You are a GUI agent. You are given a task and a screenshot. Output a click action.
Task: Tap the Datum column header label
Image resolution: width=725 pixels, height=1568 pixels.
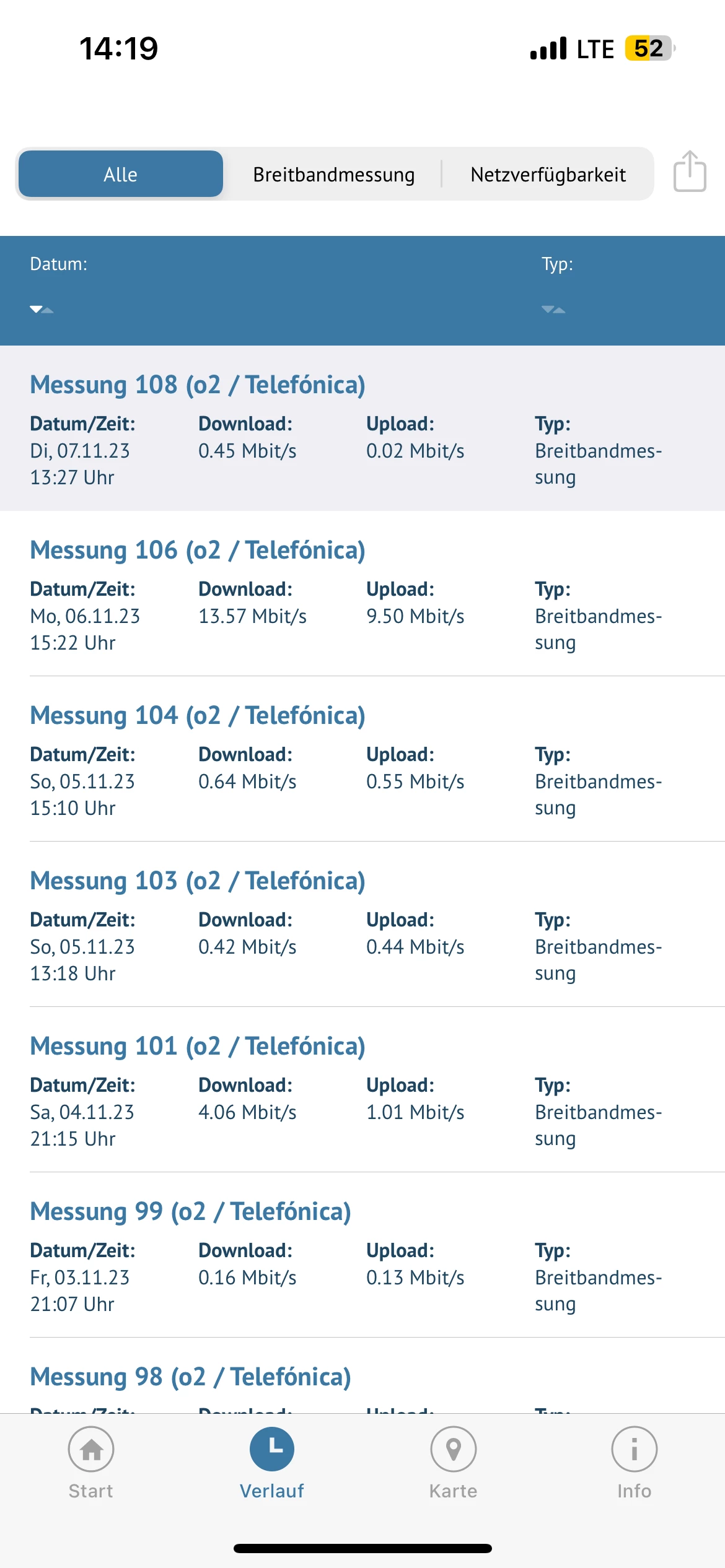59,264
